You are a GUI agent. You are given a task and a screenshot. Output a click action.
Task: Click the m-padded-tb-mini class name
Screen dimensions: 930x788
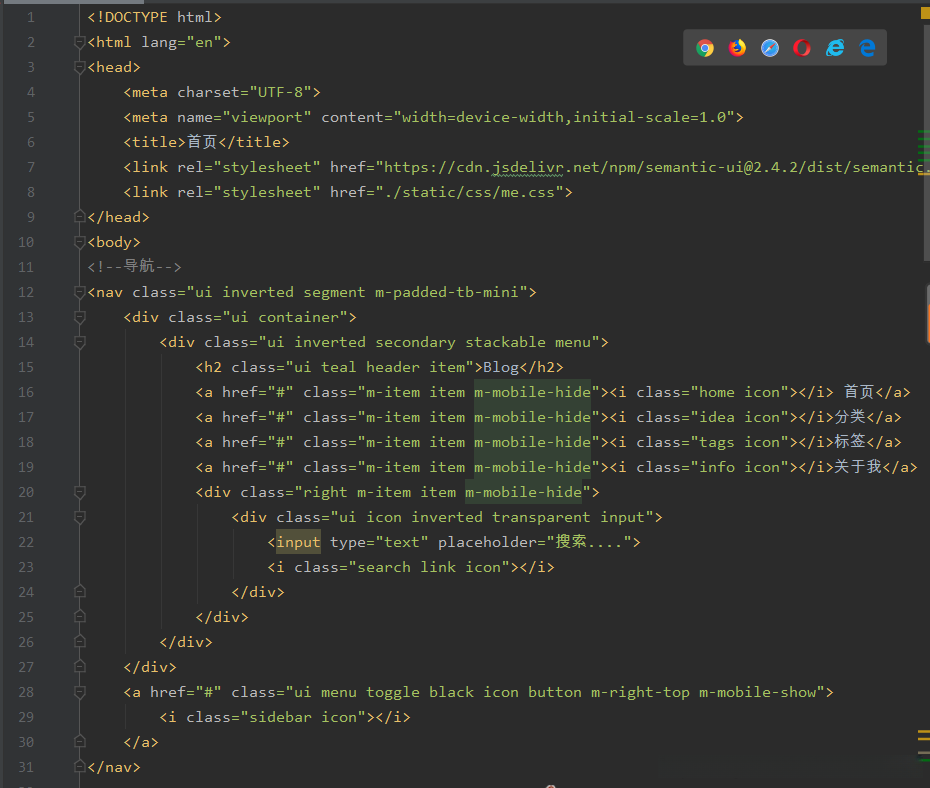point(447,292)
